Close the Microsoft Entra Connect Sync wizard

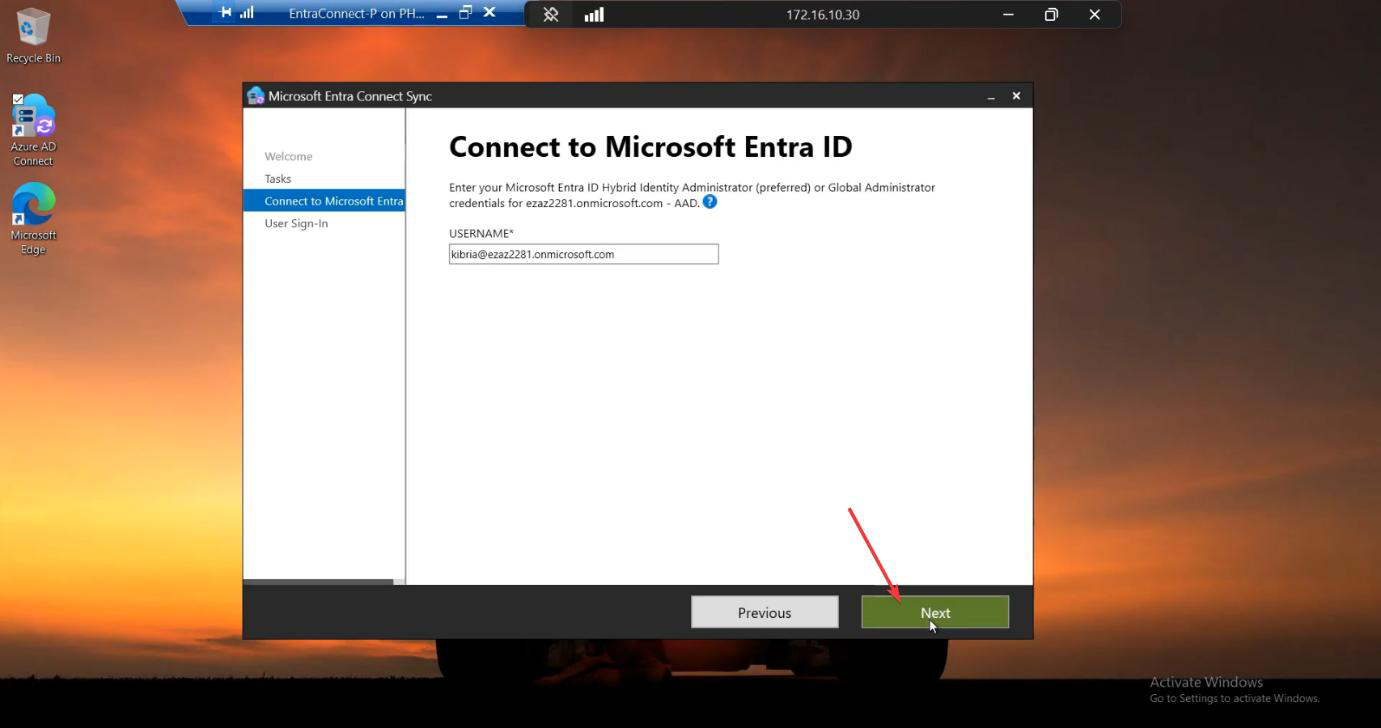pyautogui.click(x=1016, y=96)
